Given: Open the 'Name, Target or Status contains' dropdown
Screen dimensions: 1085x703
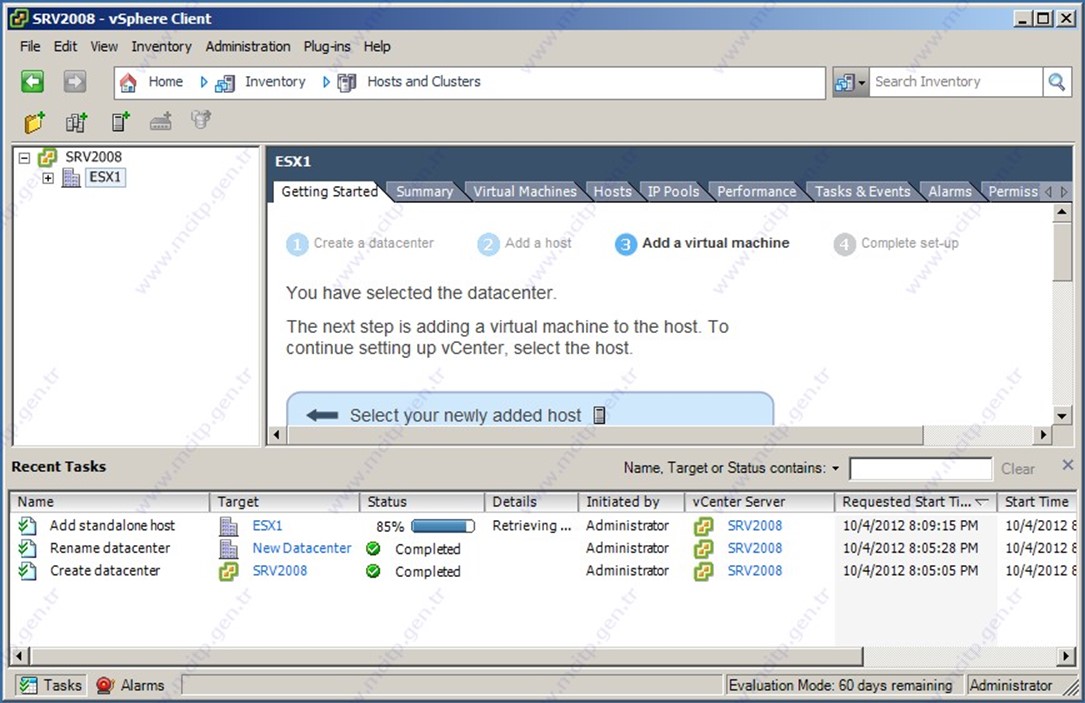Looking at the screenshot, I should 835,468.
